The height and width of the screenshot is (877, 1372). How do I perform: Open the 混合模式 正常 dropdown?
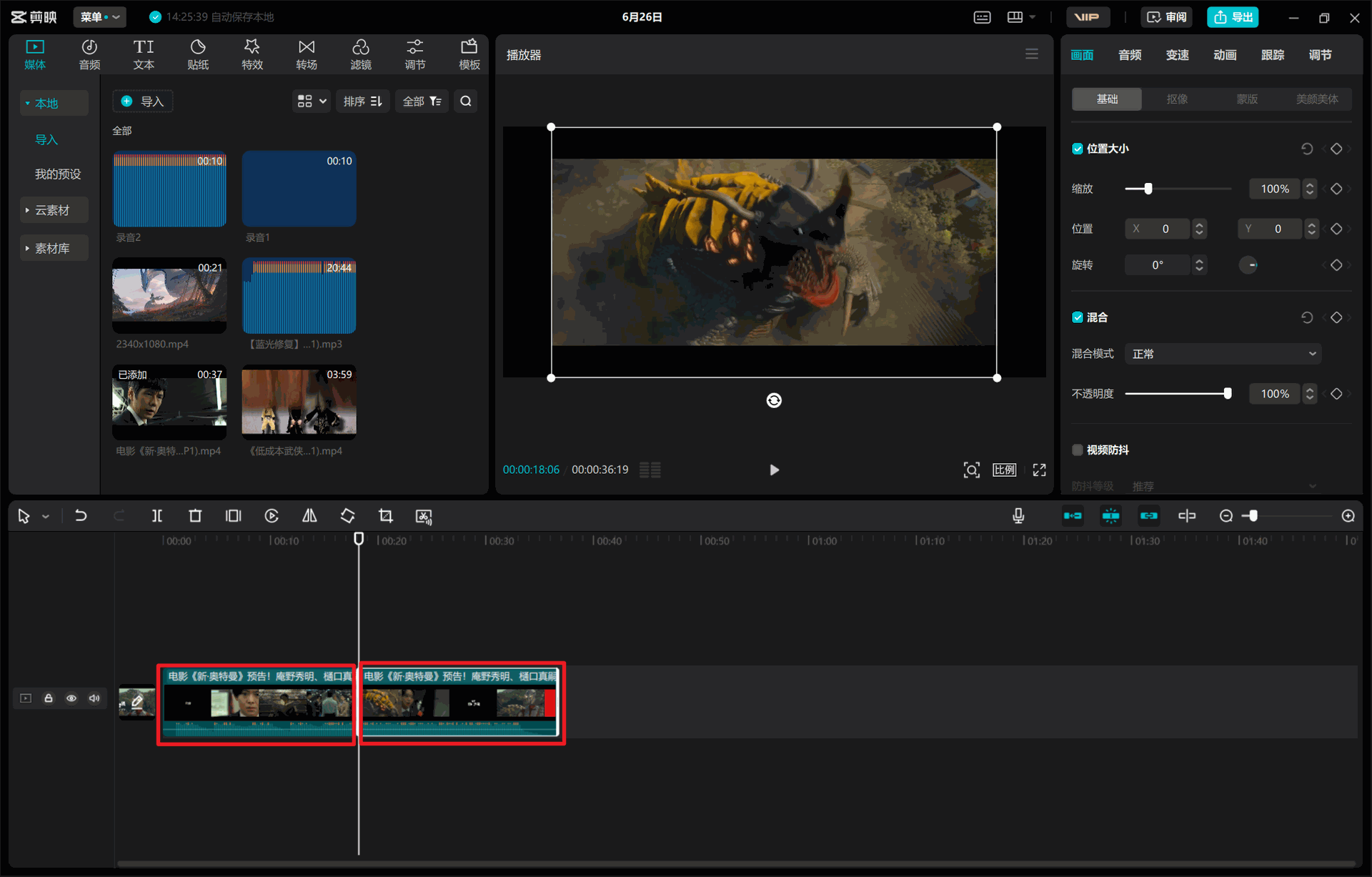1223,354
